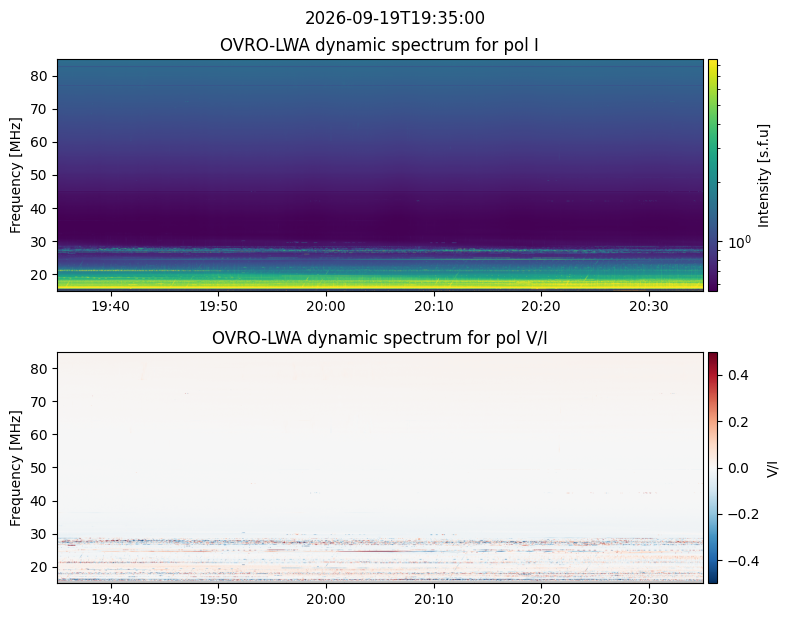Click the 0.0 tick label on the V/I colorbar
Viewport: 789px width, 617px height.
coord(738,468)
